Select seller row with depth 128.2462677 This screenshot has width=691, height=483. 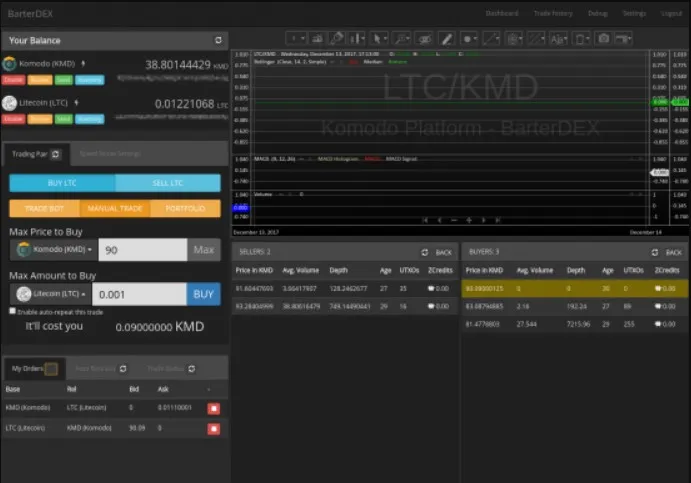tap(345, 289)
